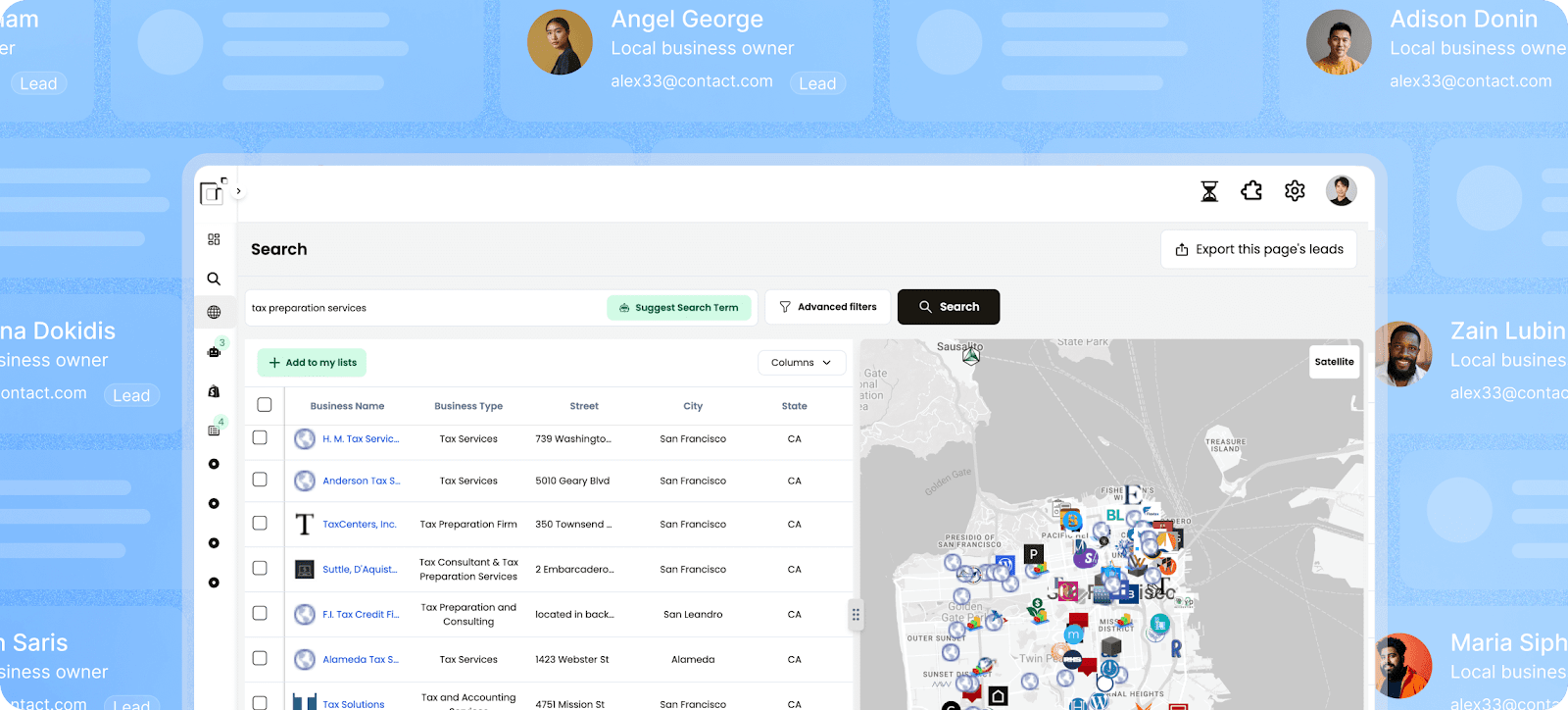The width and height of the screenshot is (1568, 710).
Task: Open the user profile avatar menu
Action: pyautogui.click(x=1341, y=190)
